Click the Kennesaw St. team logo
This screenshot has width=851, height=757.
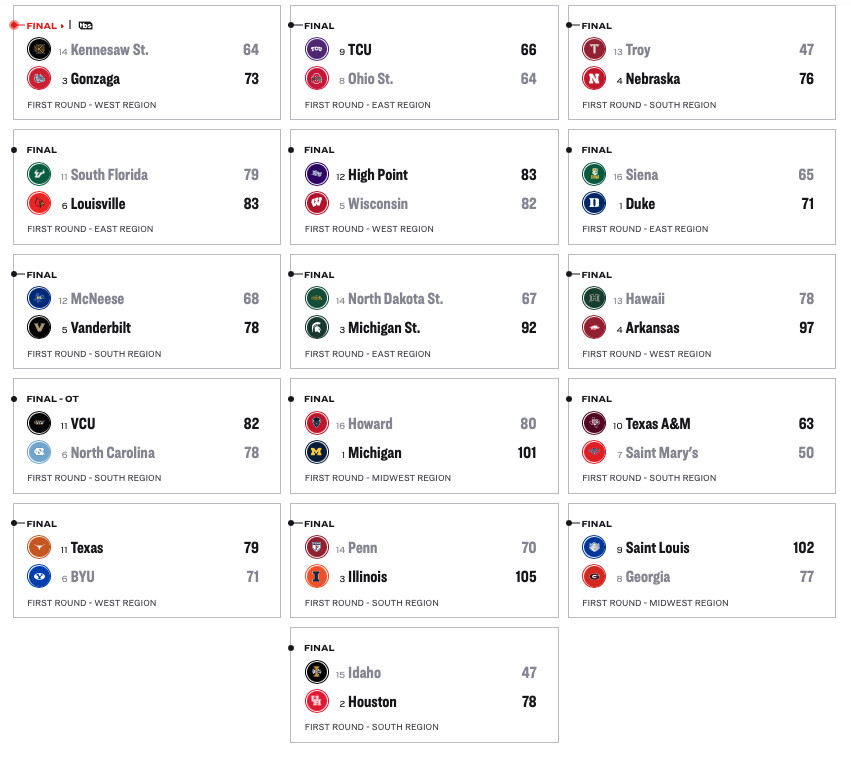pos(40,50)
